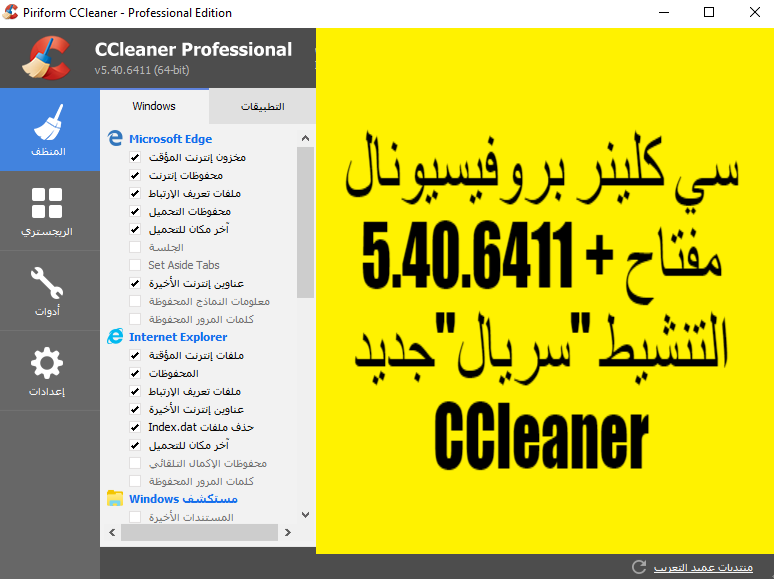
Task: Click the مستكشف Windows section heading
Action: pos(183,499)
